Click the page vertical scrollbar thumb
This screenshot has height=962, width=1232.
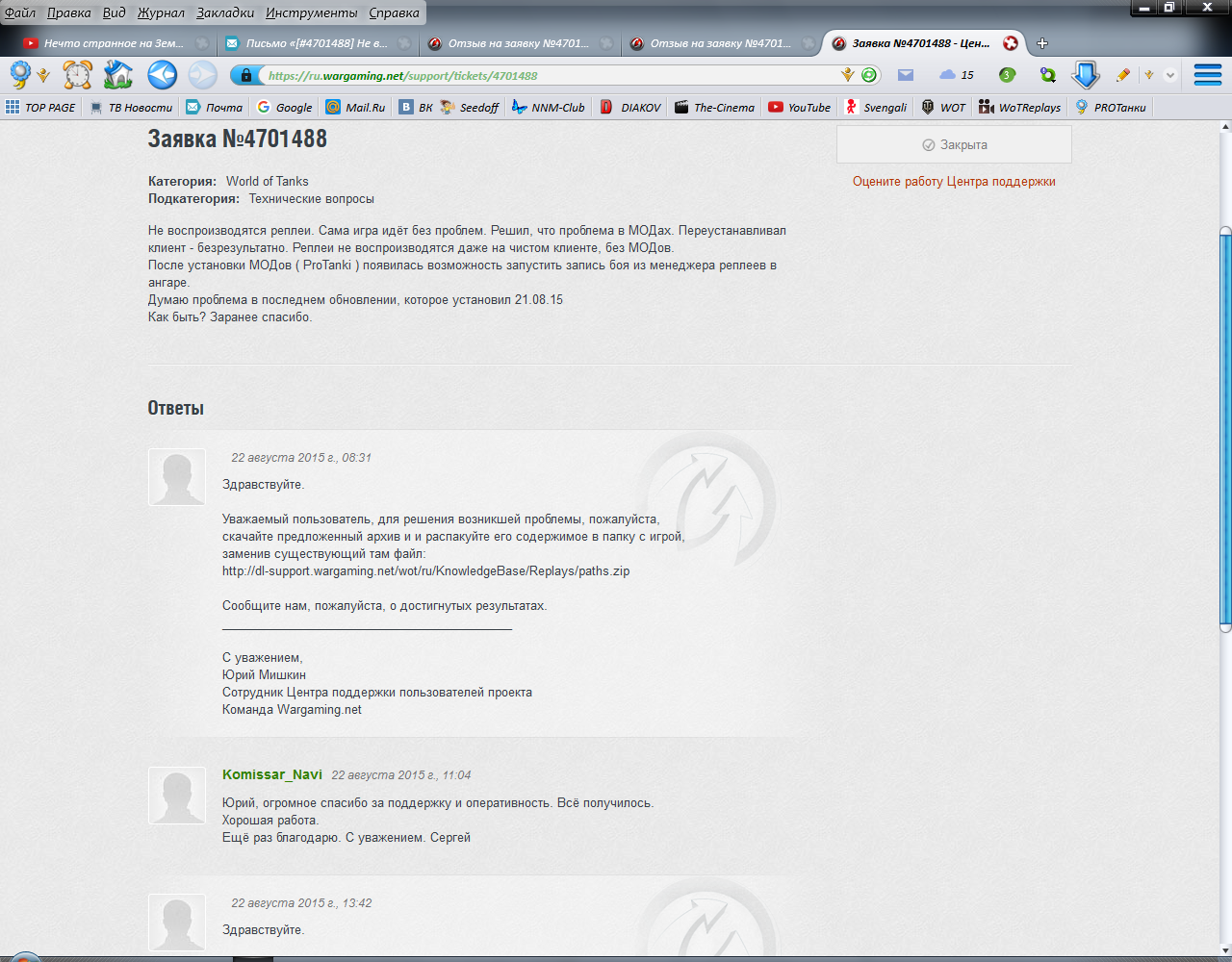point(1225,429)
